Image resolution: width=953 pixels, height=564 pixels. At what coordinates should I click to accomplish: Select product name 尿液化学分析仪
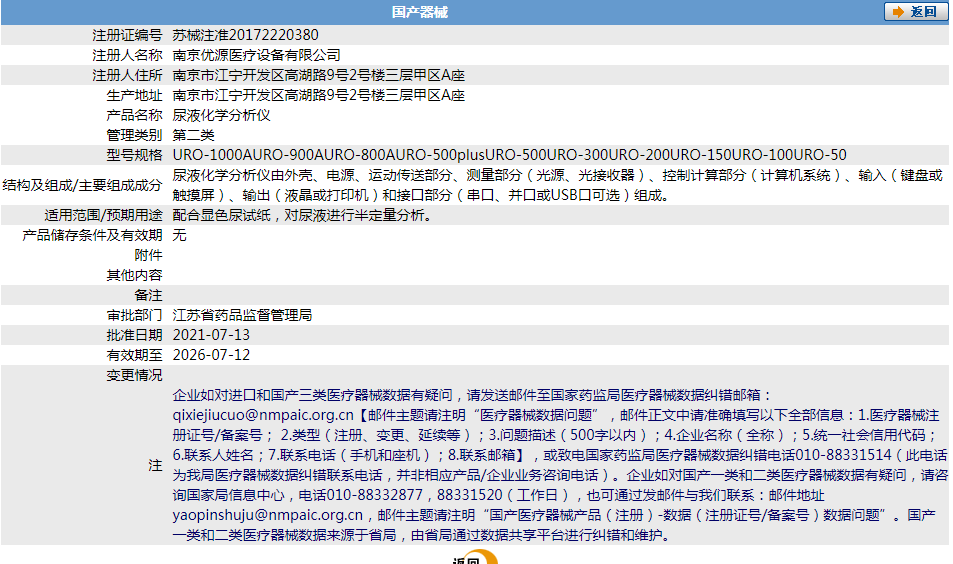coord(221,115)
